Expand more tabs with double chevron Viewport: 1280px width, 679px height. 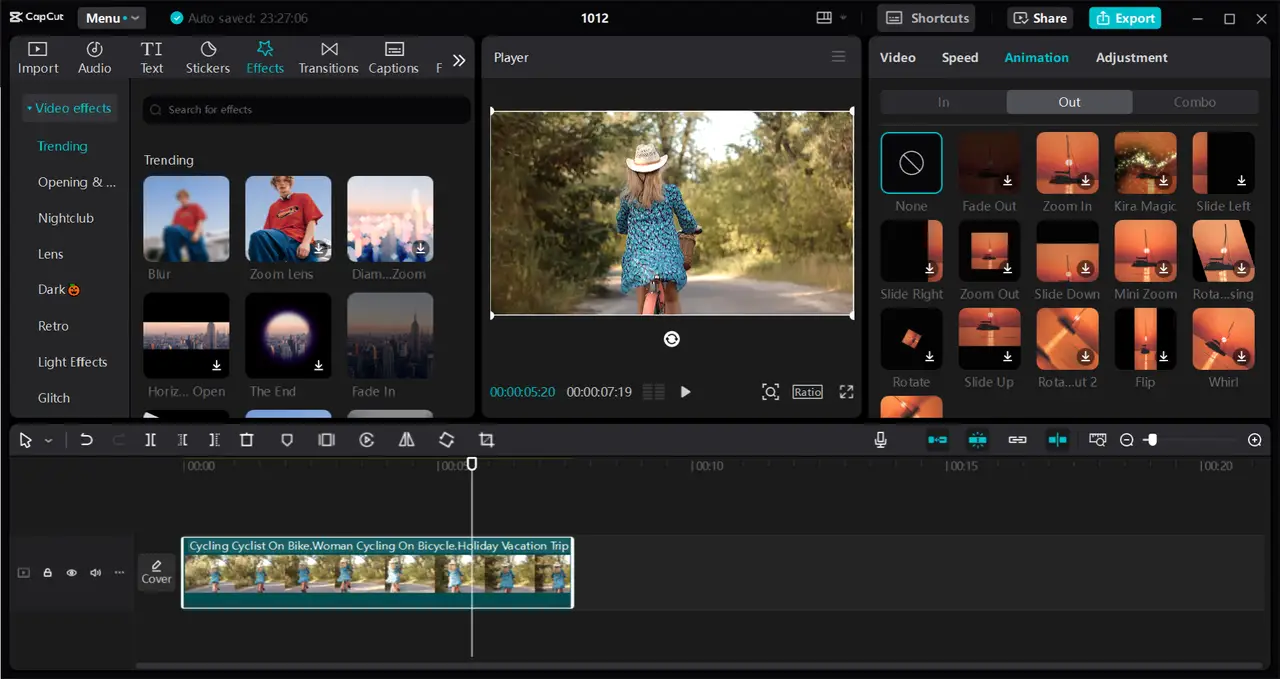click(x=459, y=60)
